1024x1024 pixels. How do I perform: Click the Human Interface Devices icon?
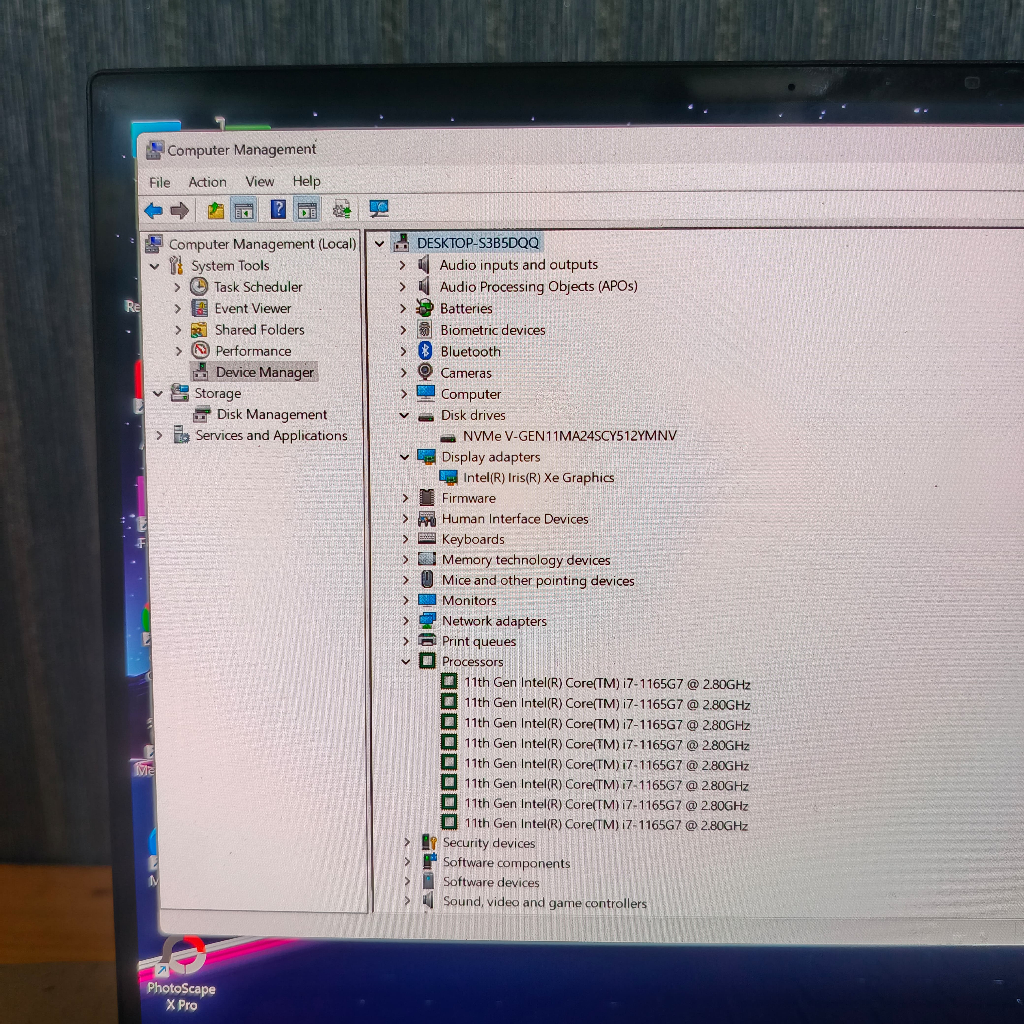(426, 519)
